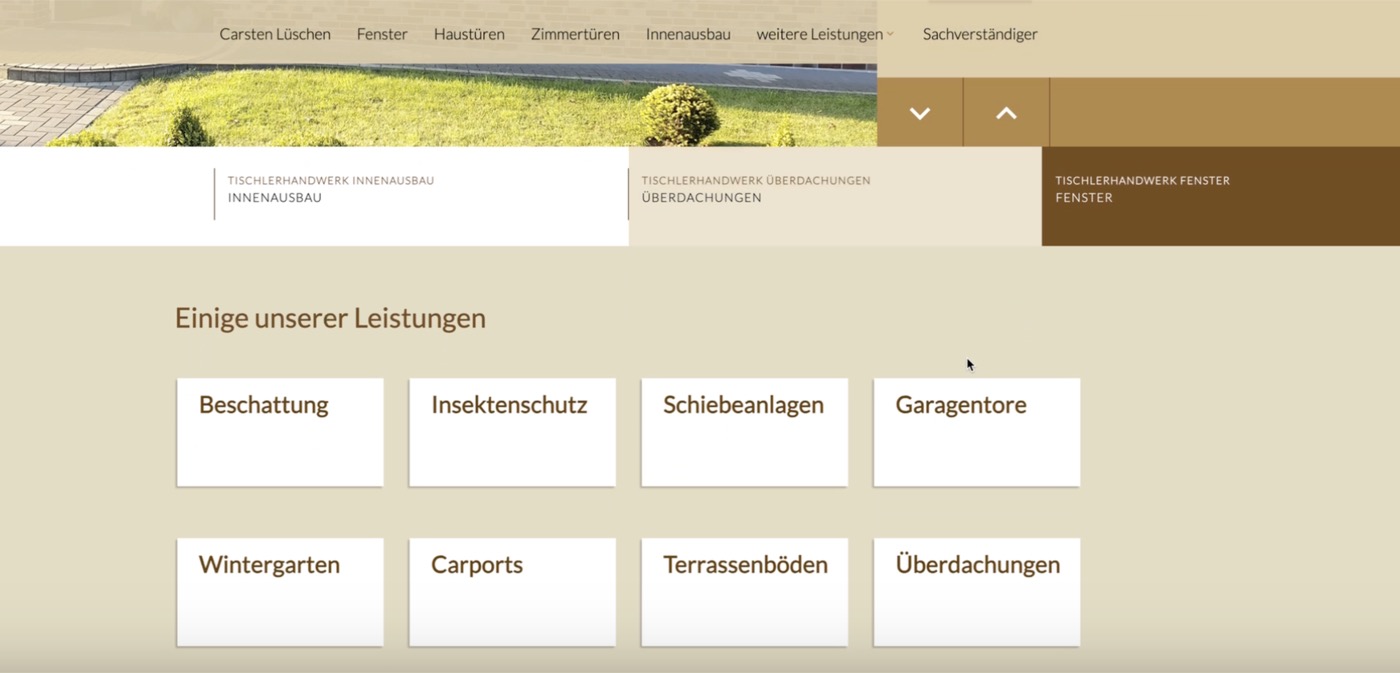Open the Sachverständiger menu item
Viewport: 1400px width, 673px height.
[x=980, y=34]
